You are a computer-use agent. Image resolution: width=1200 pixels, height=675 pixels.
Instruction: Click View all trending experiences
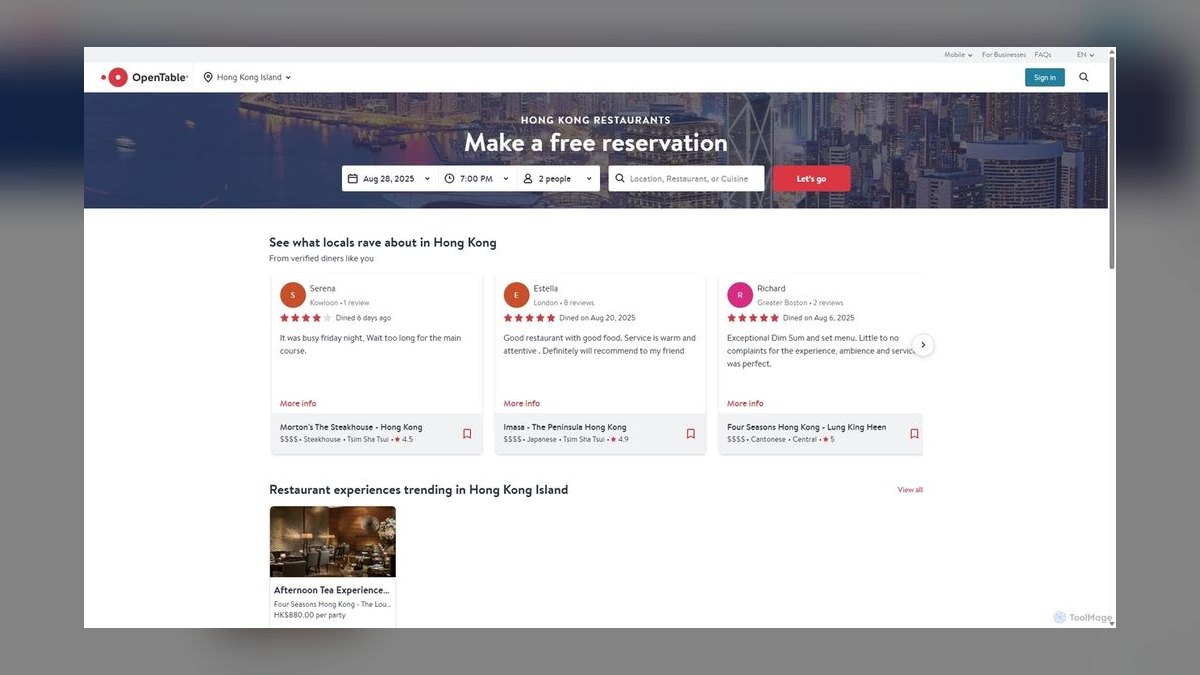click(x=910, y=490)
